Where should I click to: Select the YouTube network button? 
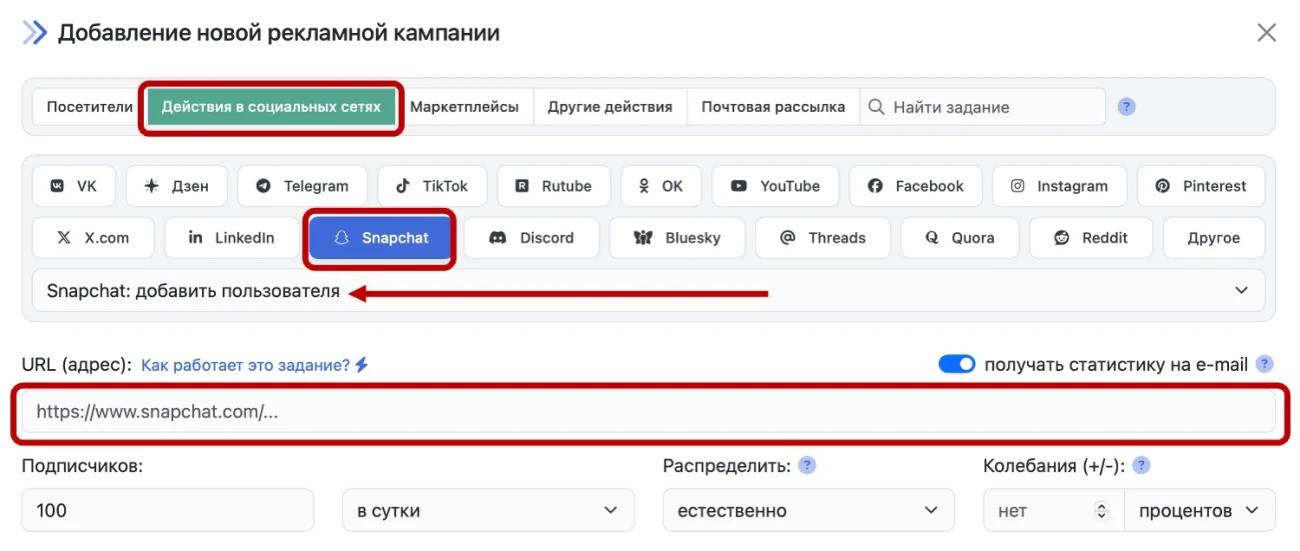coord(775,186)
